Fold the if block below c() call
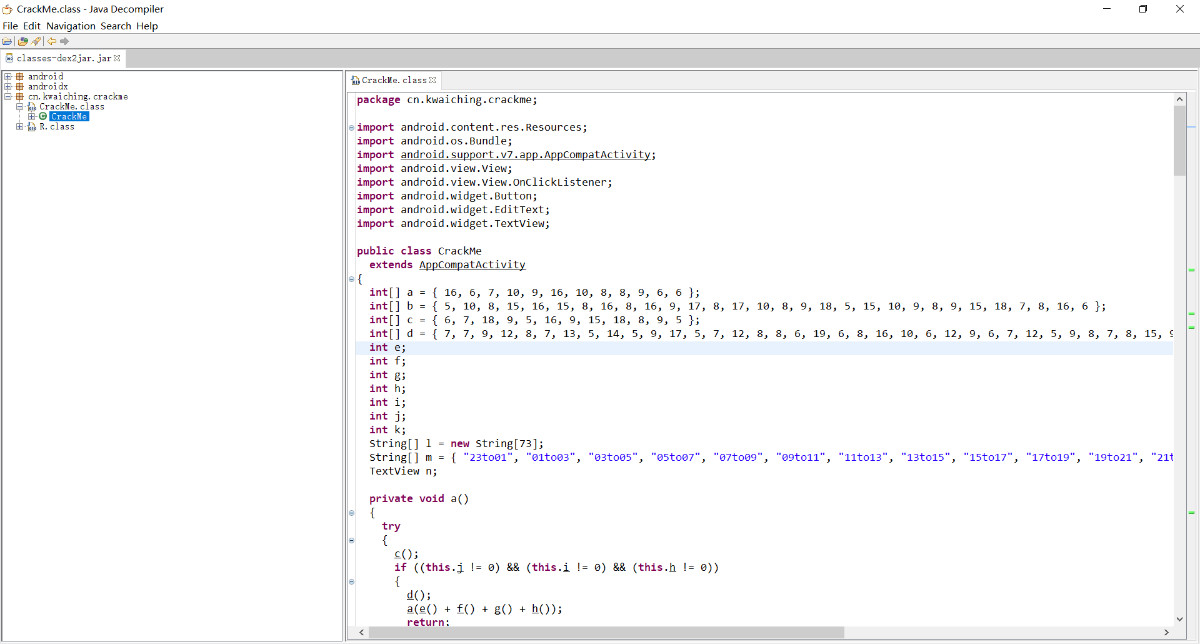The height and width of the screenshot is (644, 1200). 351,581
